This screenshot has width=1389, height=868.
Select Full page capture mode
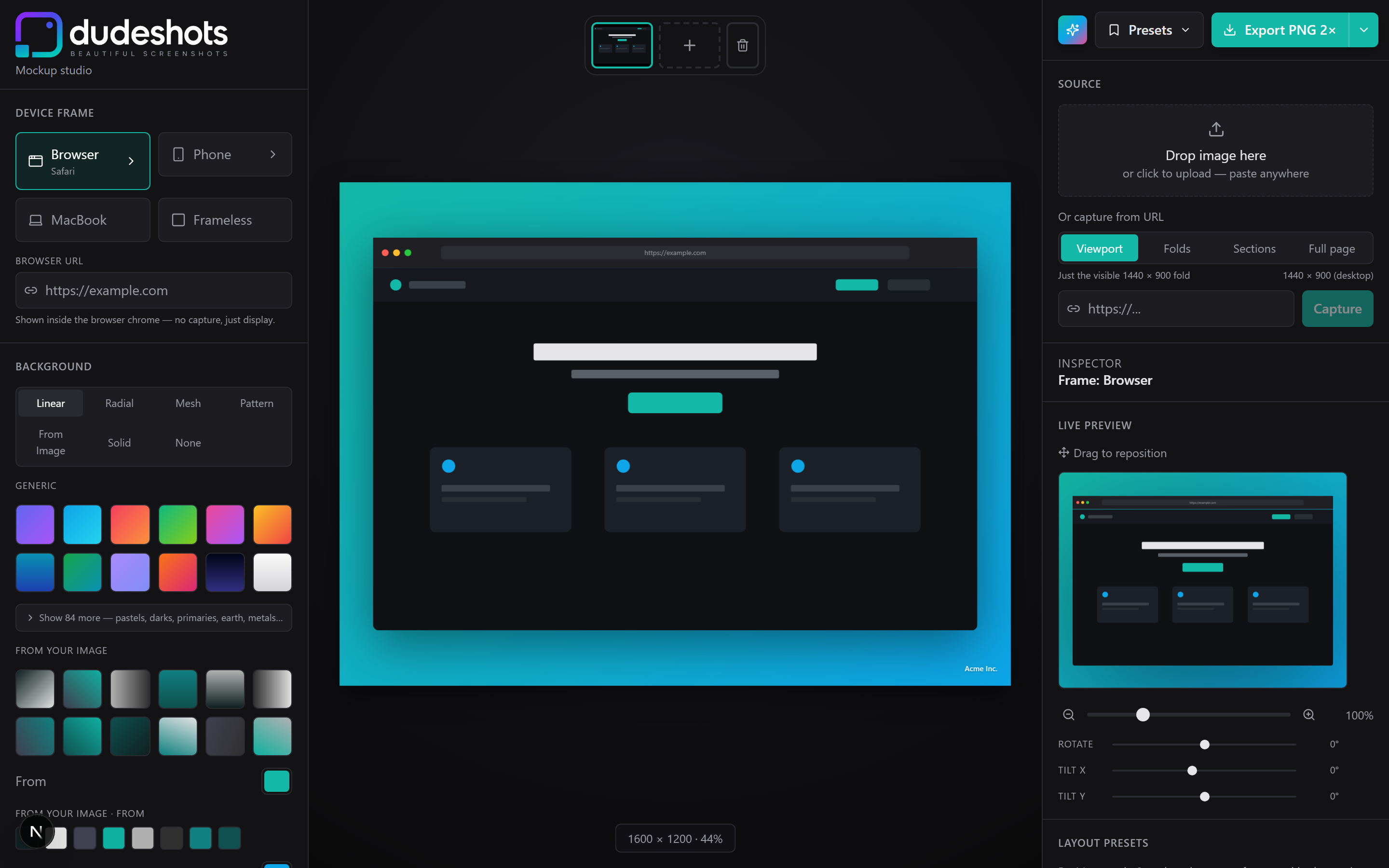coord(1332,248)
